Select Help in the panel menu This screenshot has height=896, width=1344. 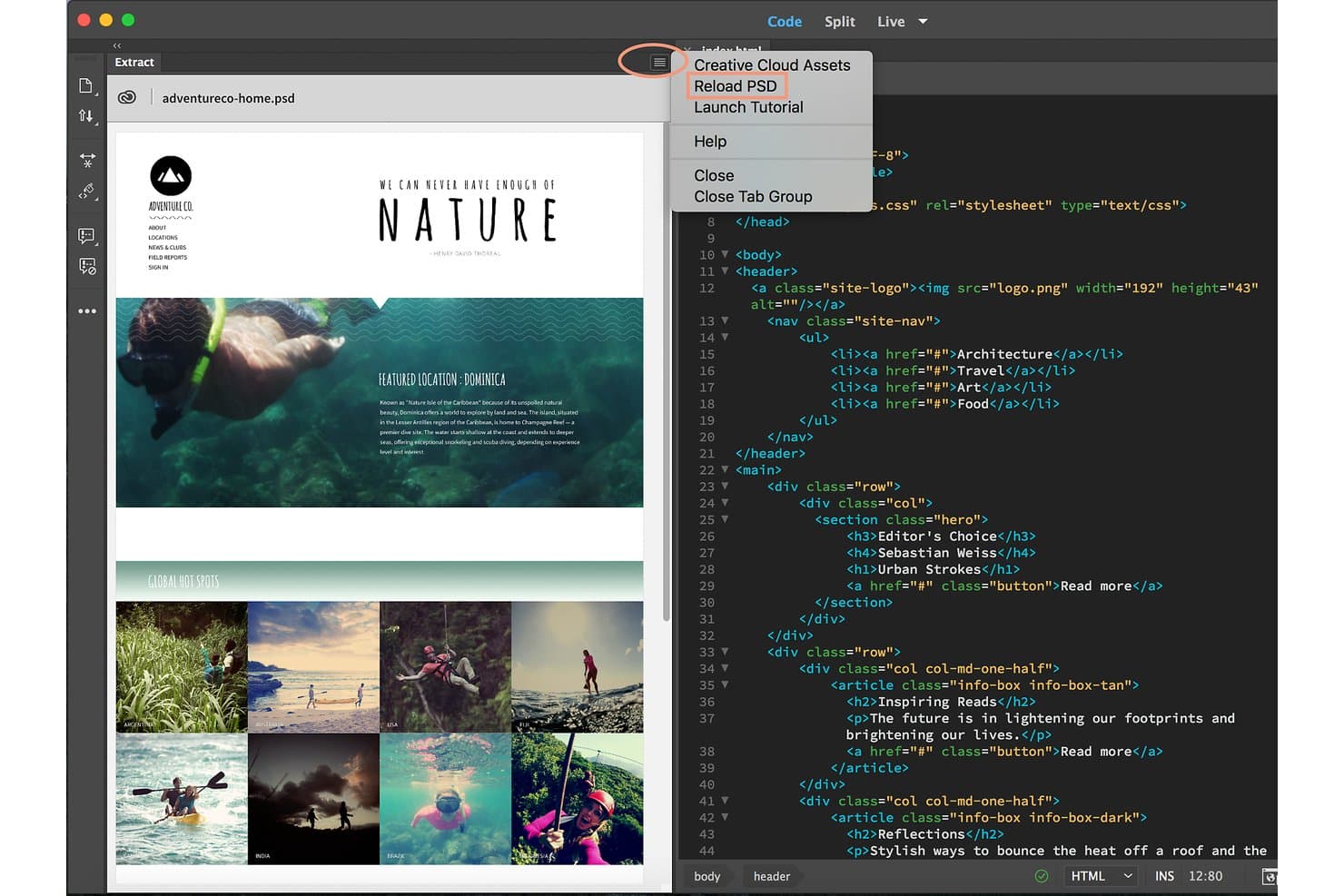(x=710, y=142)
